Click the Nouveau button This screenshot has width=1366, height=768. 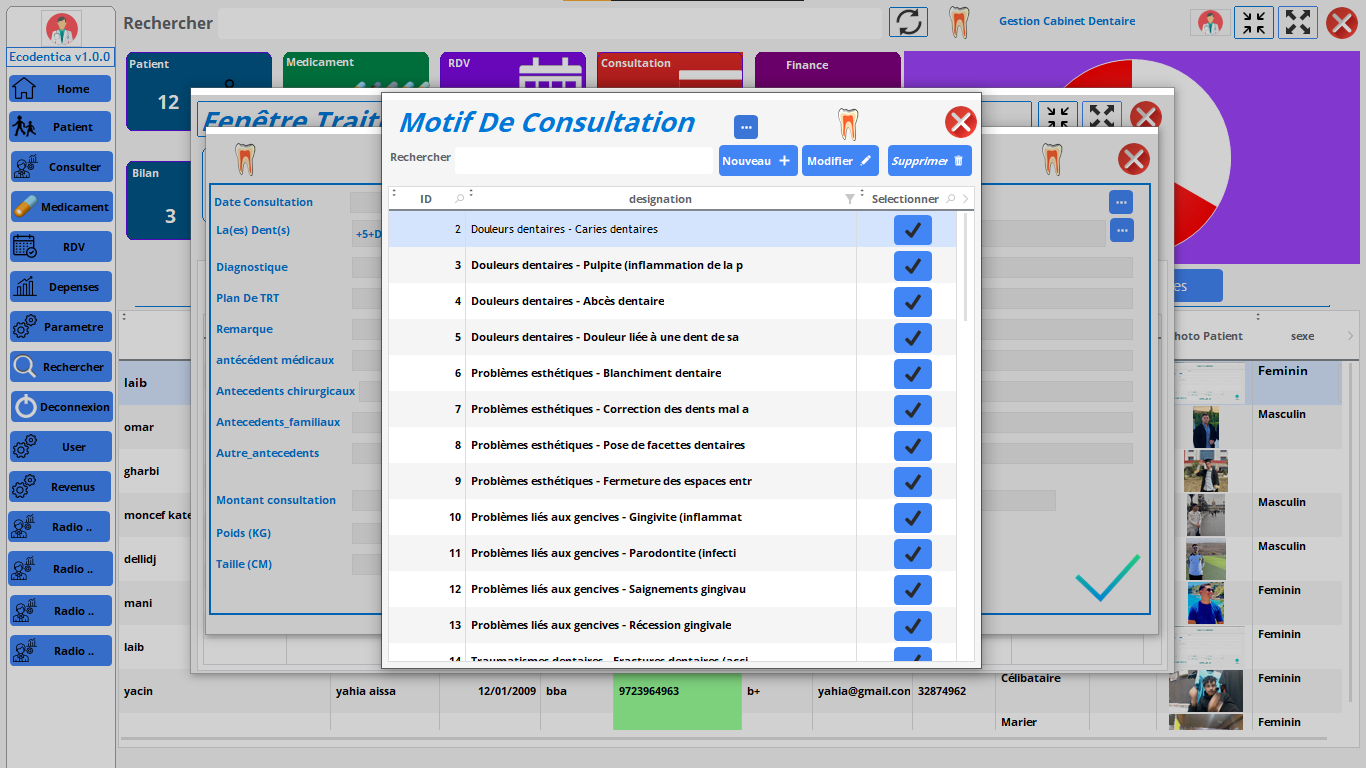point(756,161)
